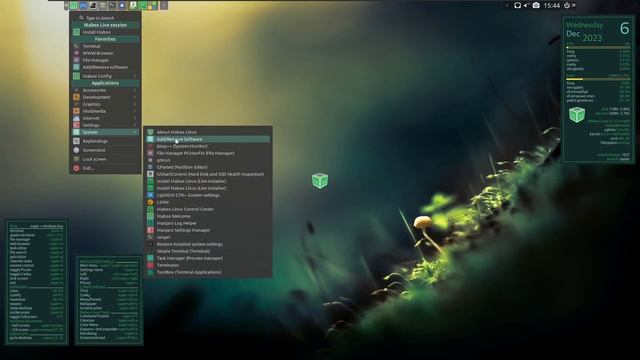Image resolution: width=640 pixels, height=360 pixels.
Task: Click the CPU usage bar in Conky
Action: 598,47
